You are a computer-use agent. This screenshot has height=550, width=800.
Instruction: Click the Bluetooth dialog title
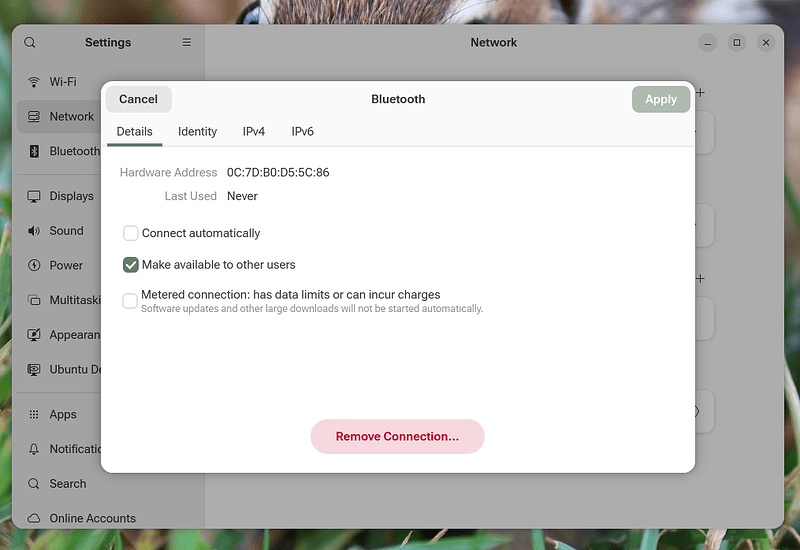[398, 99]
